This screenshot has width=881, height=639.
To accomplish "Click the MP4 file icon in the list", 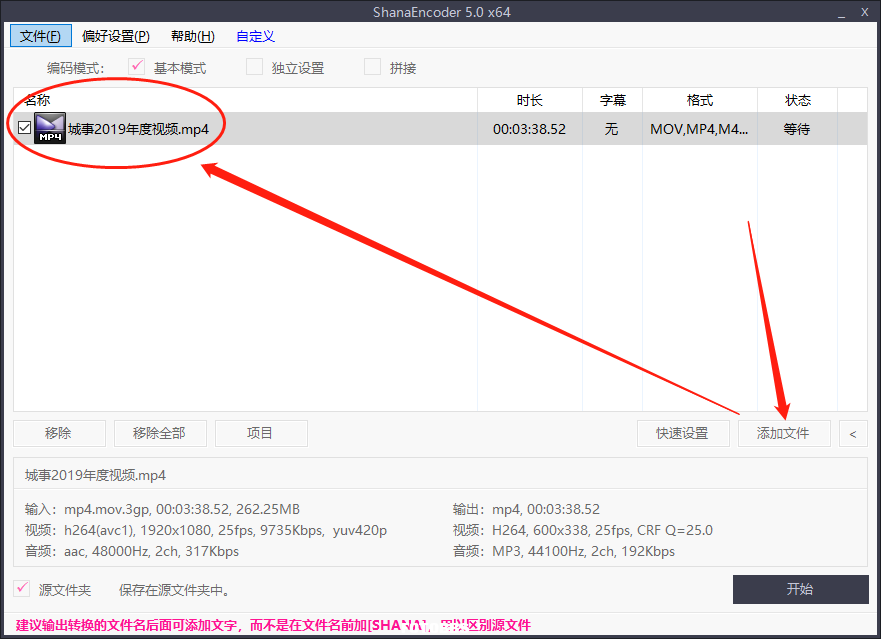I will (50, 128).
